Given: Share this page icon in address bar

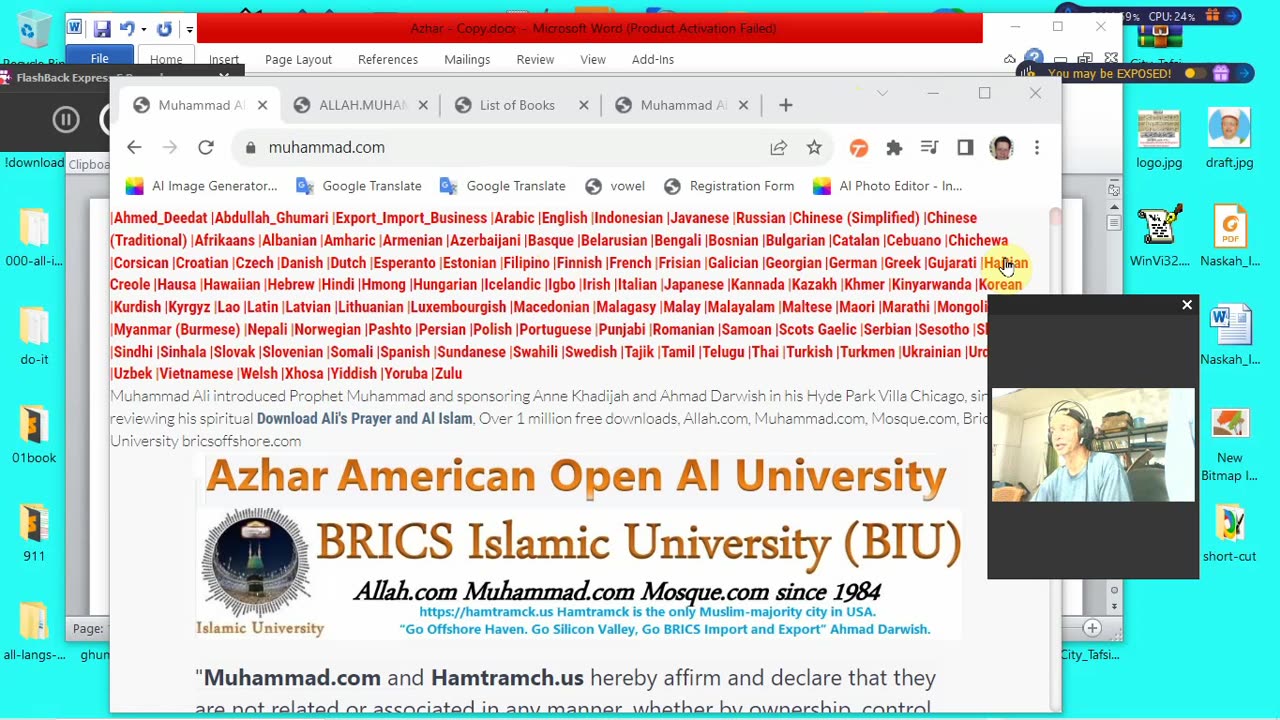Looking at the screenshot, I should [x=778, y=147].
